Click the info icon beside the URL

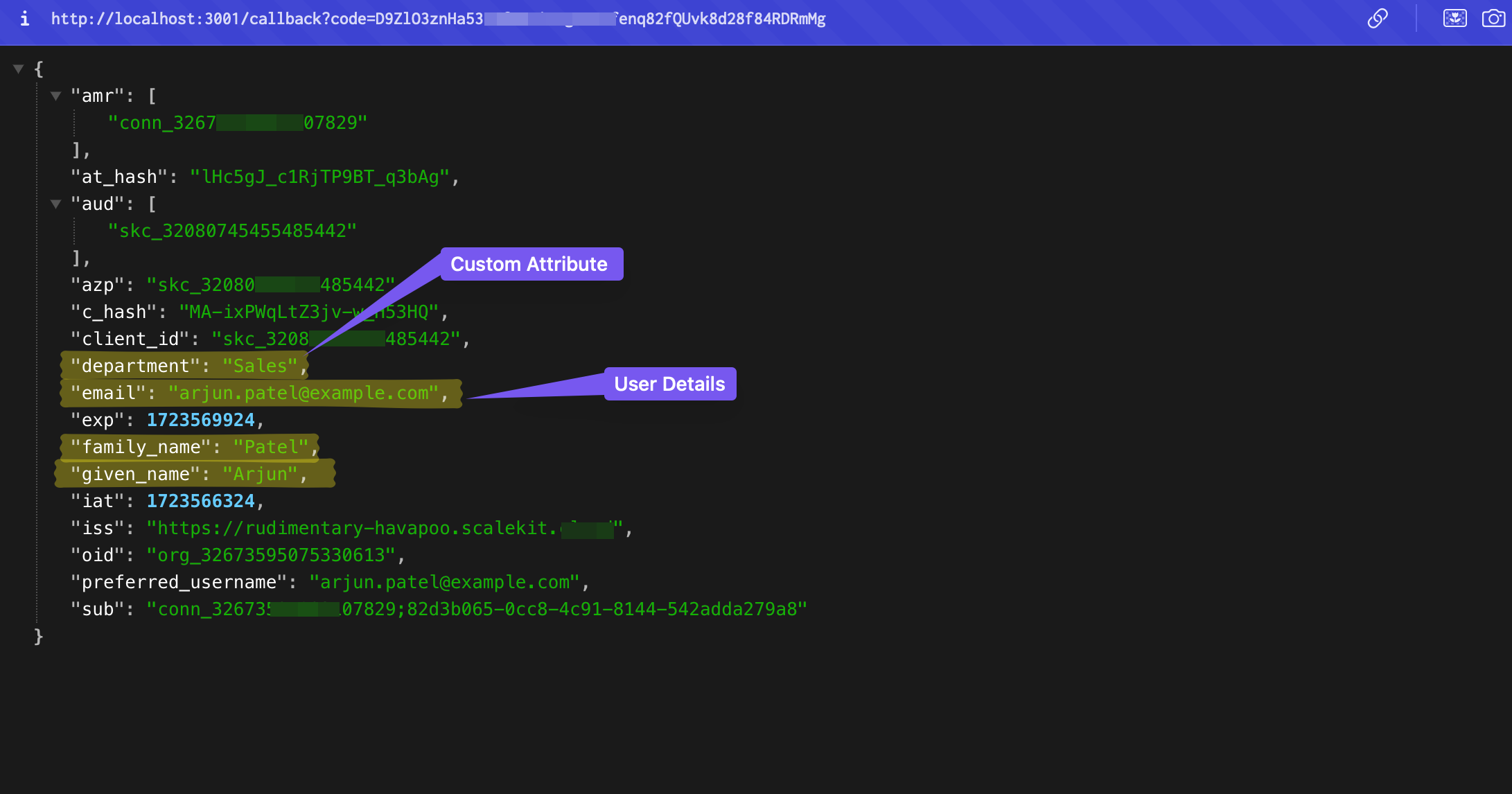25,19
